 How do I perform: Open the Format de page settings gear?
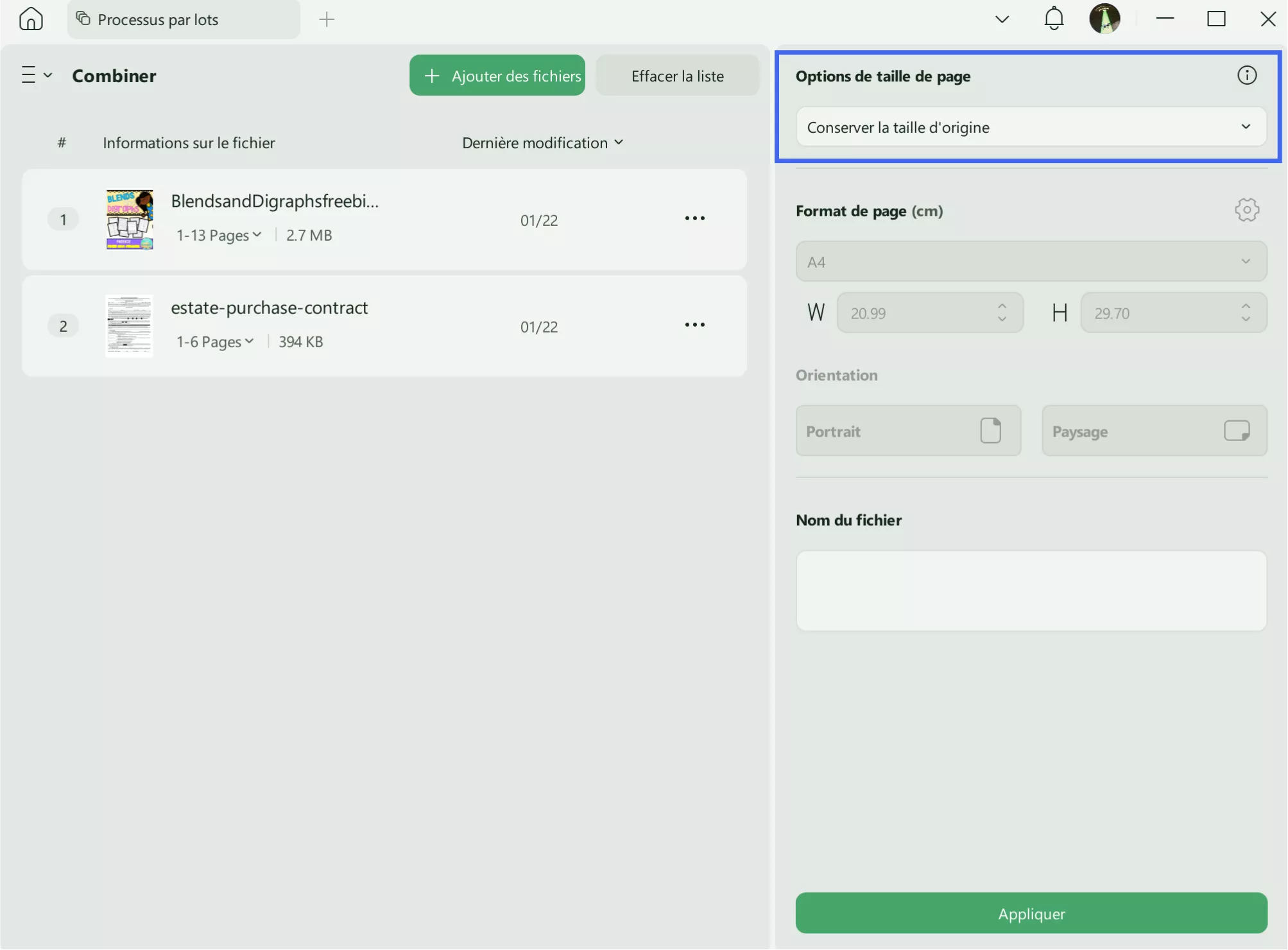click(1247, 210)
